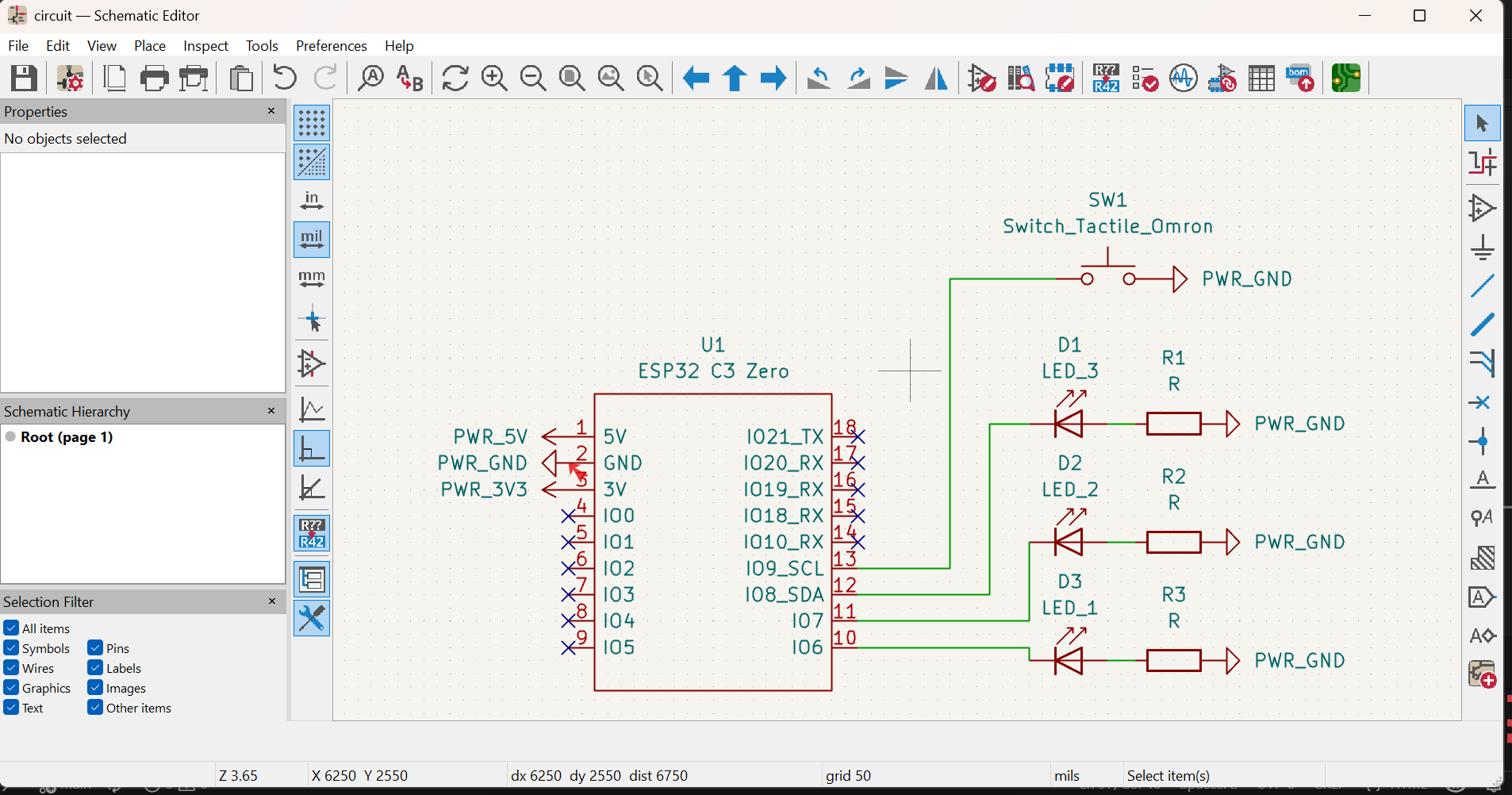Open the Symbol Library Browser icon
This screenshot has width=1512, height=795.
tap(1021, 79)
